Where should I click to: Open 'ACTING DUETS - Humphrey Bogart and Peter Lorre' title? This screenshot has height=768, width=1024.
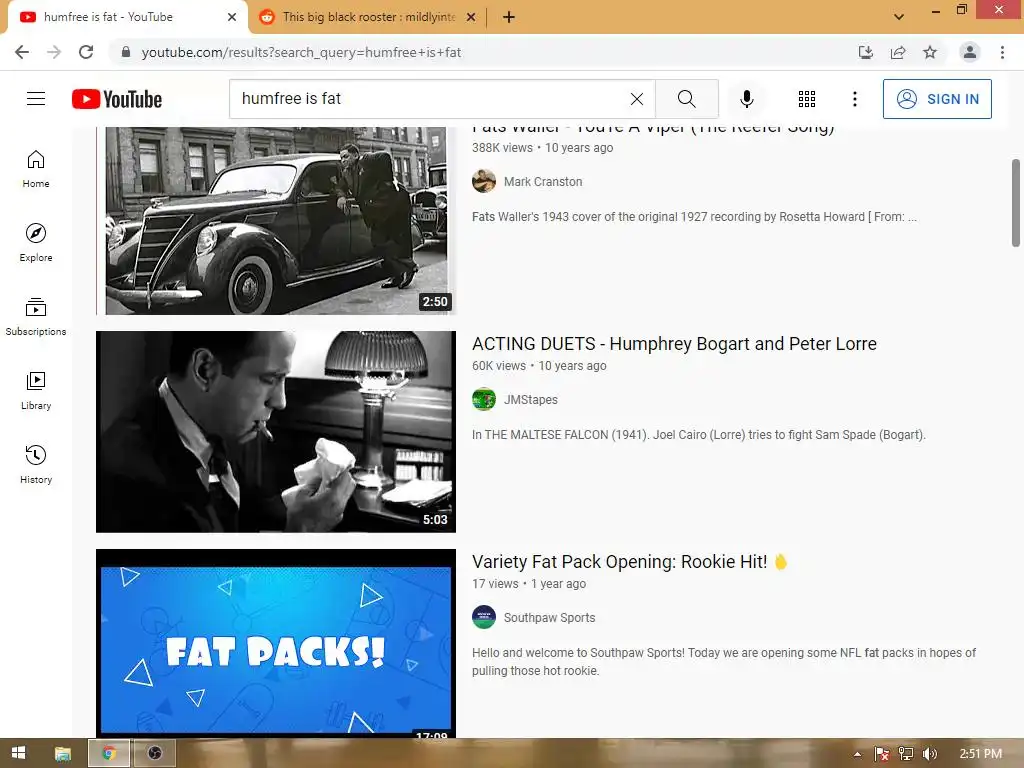(675, 344)
